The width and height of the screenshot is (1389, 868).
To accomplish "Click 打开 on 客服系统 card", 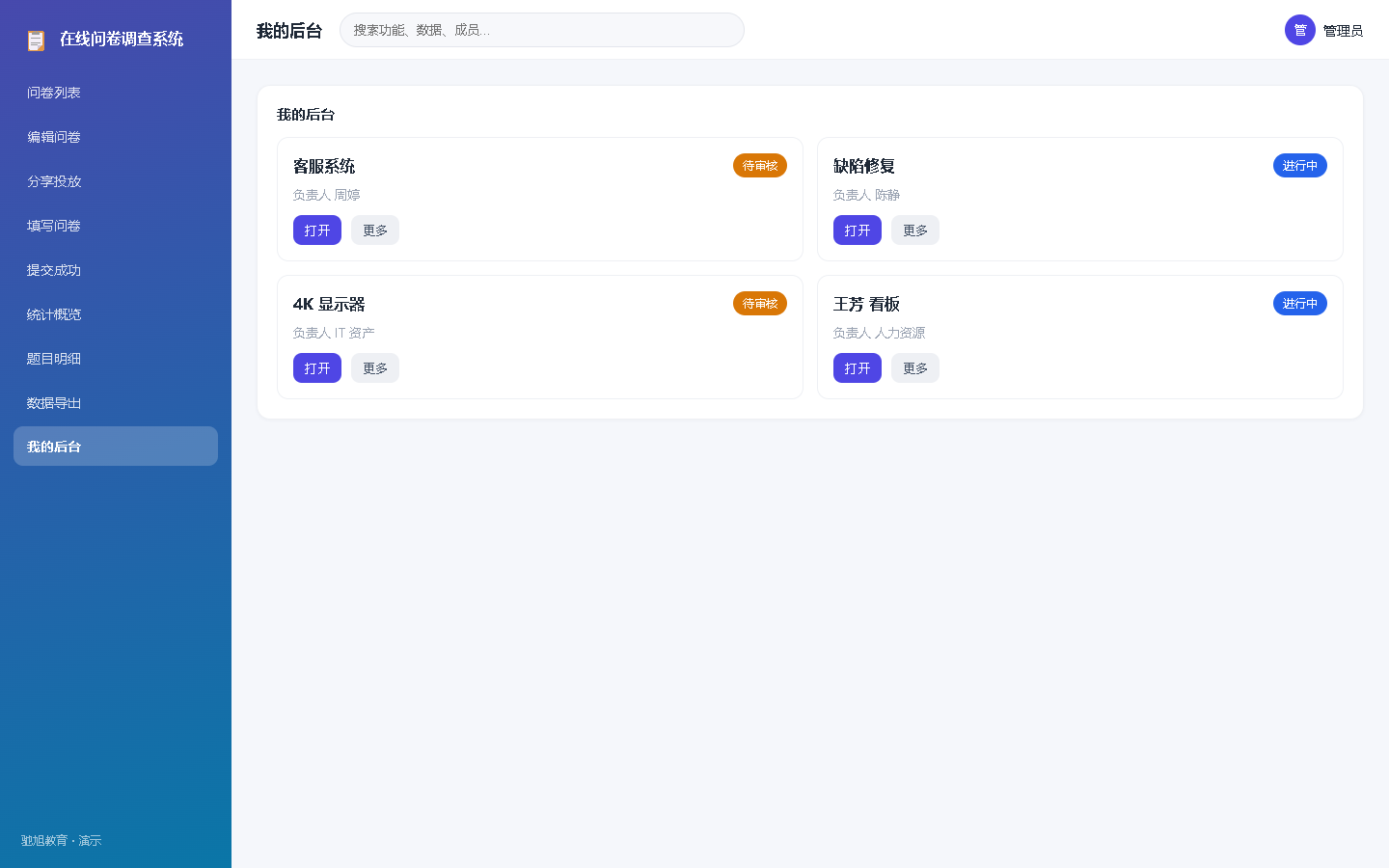I will tap(317, 231).
